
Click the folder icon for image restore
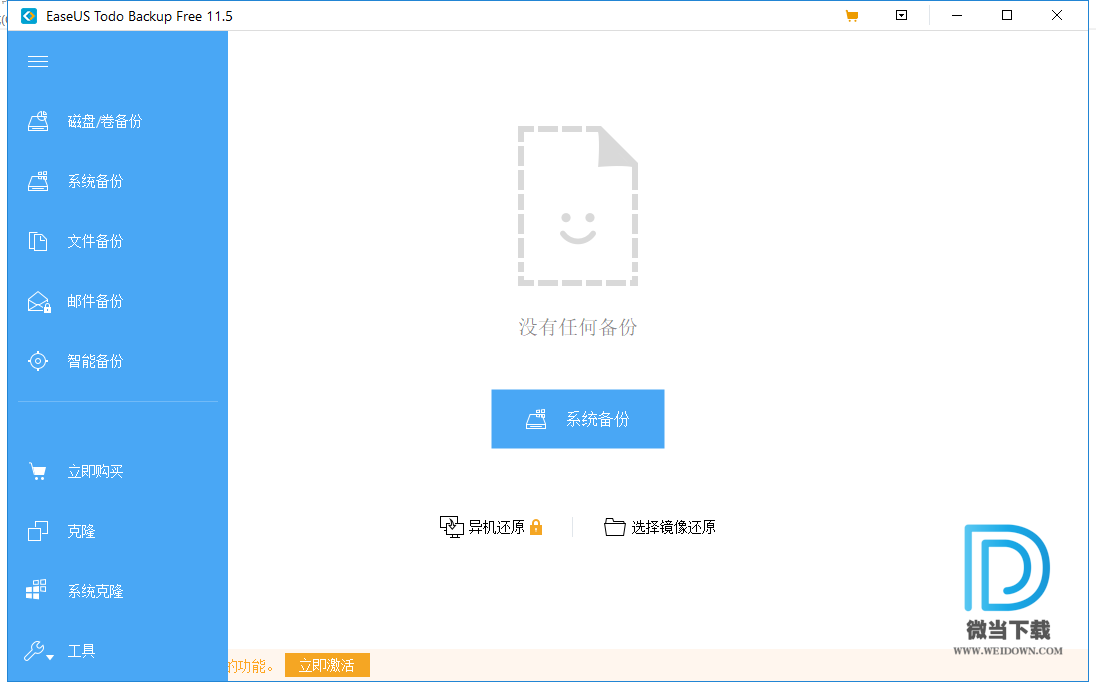click(x=614, y=527)
